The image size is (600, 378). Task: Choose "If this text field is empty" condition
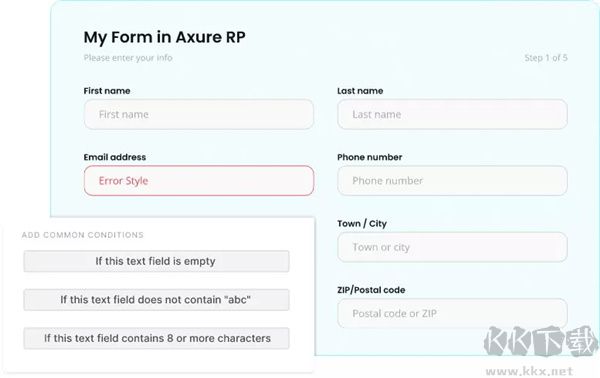[156, 261]
